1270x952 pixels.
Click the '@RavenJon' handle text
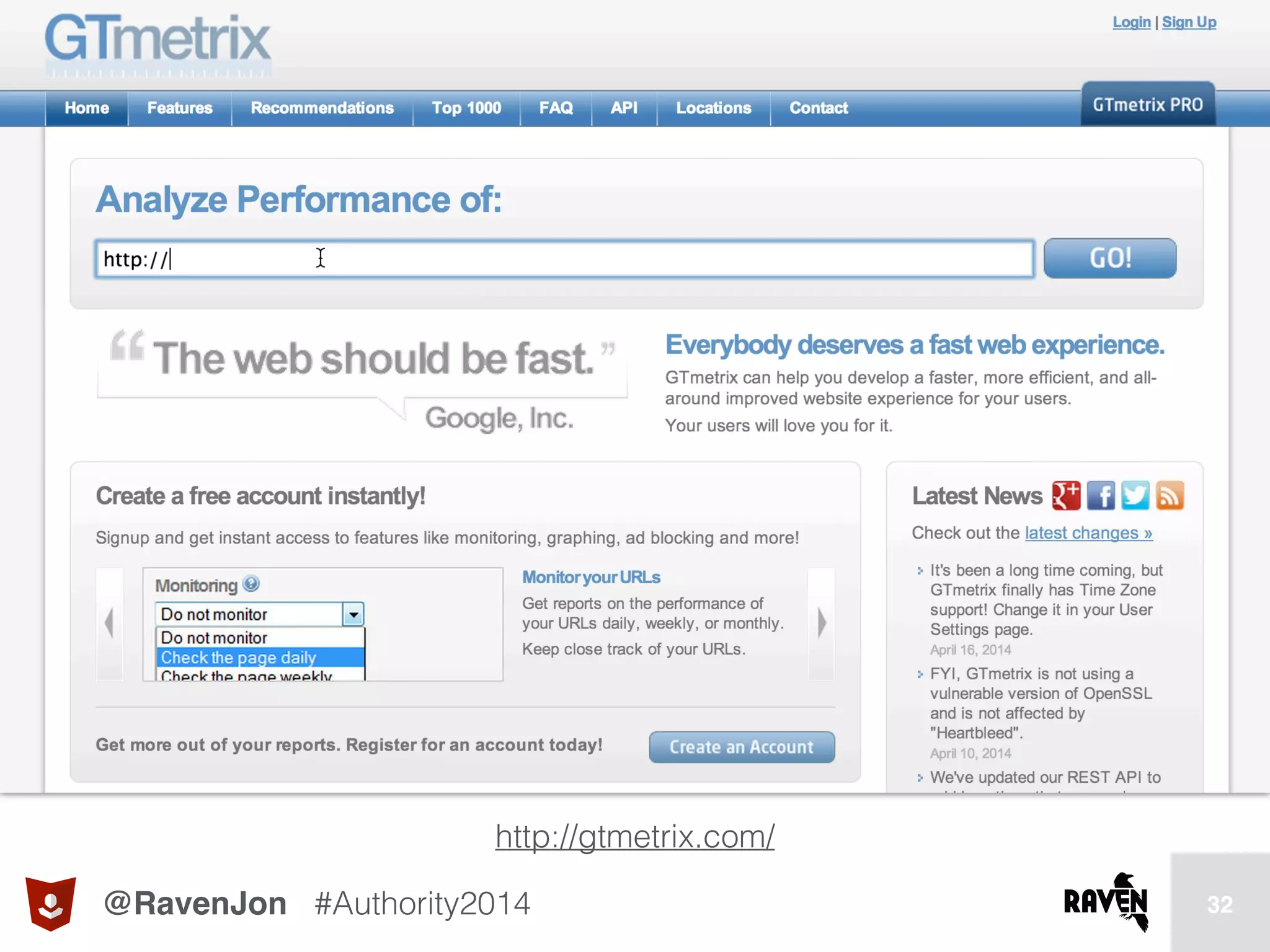click(x=195, y=903)
